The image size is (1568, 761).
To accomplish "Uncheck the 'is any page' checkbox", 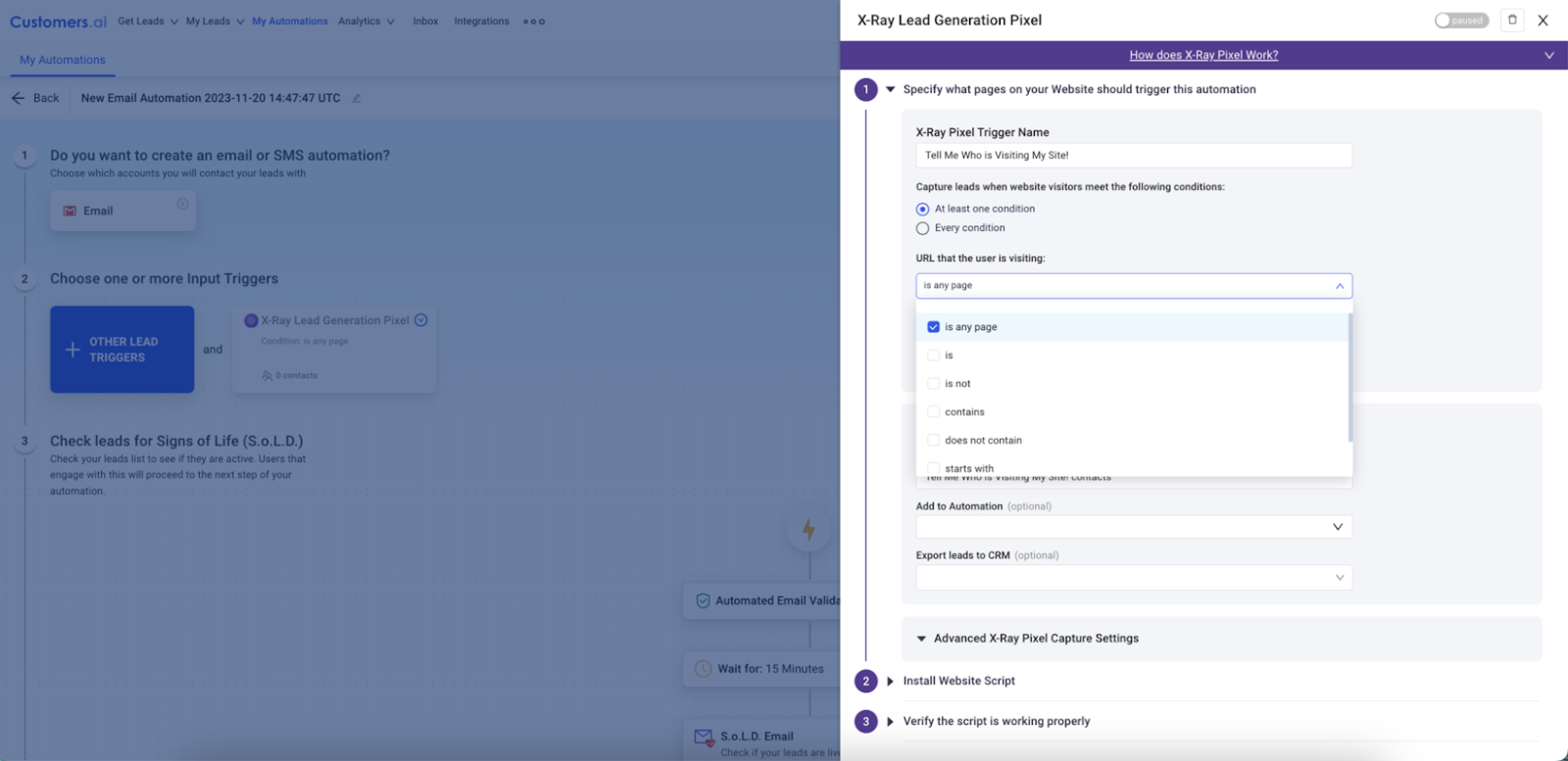I will [x=933, y=327].
